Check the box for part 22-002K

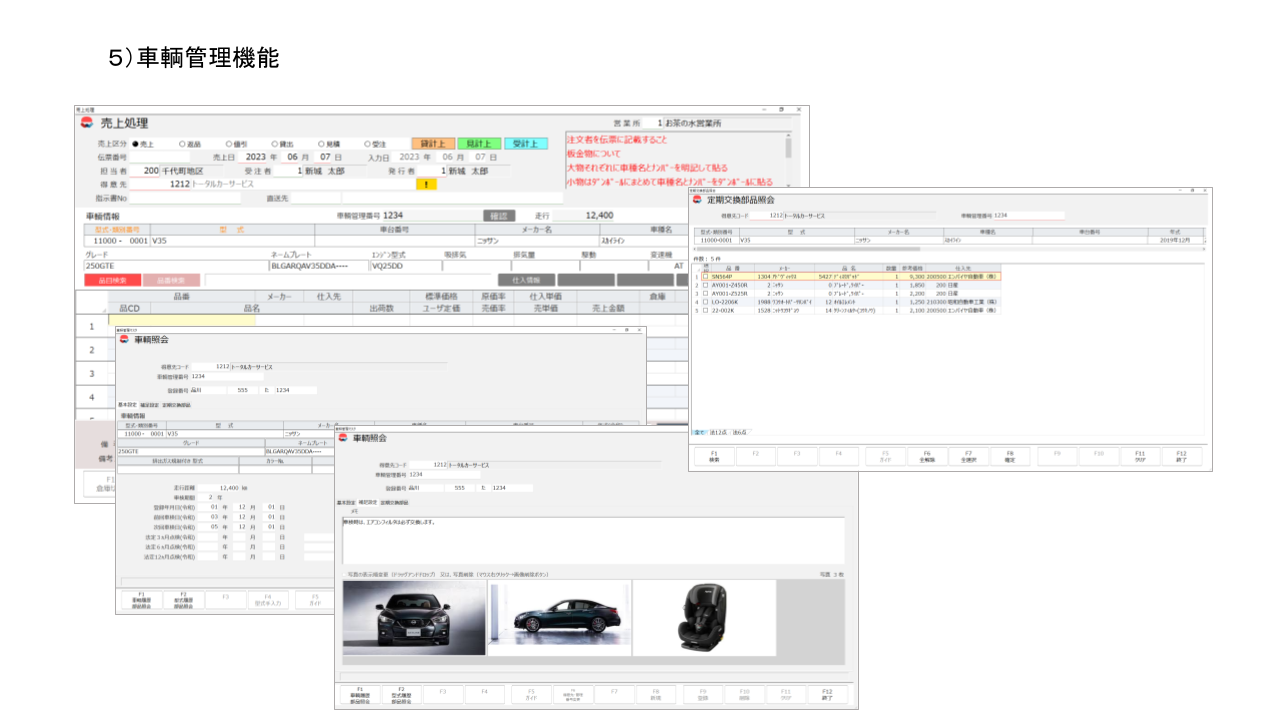705,310
